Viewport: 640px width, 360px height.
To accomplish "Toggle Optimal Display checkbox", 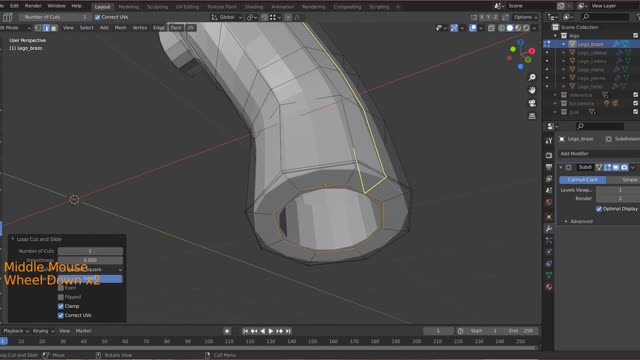I will tap(598, 209).
